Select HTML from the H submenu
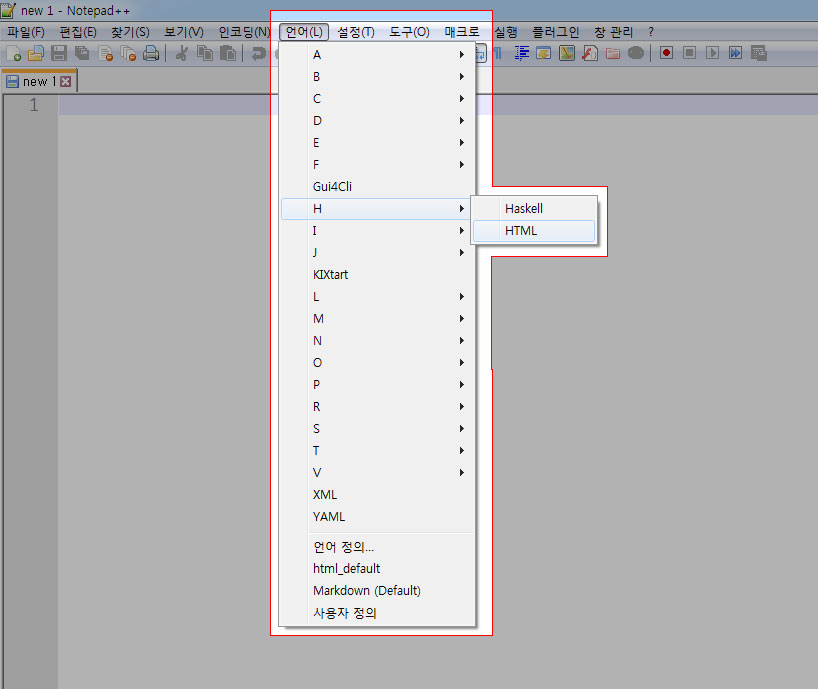Viewport: 818px width, 689px height. (534, 231)
